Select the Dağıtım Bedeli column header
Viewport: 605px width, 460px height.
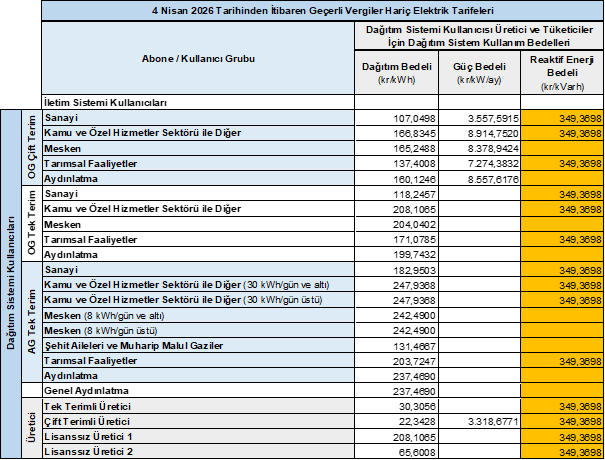[x=396, y=72]
